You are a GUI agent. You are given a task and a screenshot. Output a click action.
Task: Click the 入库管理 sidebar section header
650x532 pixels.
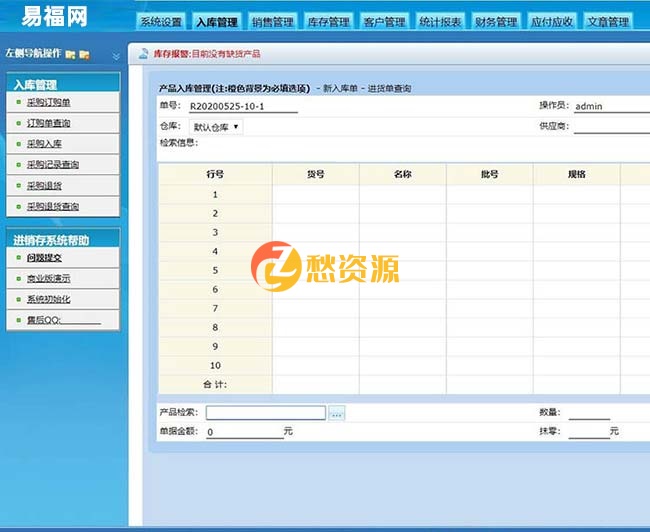click(x=63, y=83)
